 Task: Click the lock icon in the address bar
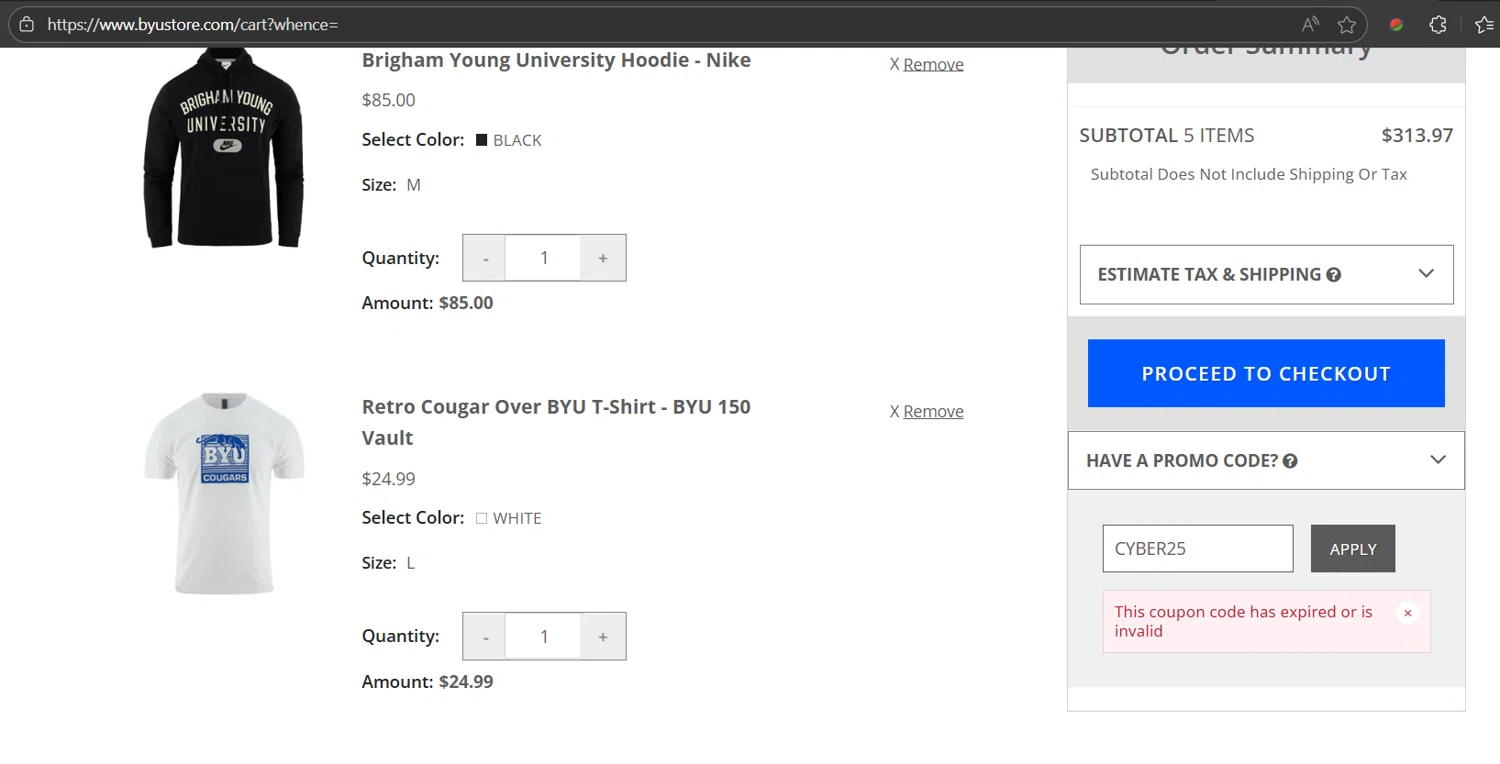[x=27, y=24]
